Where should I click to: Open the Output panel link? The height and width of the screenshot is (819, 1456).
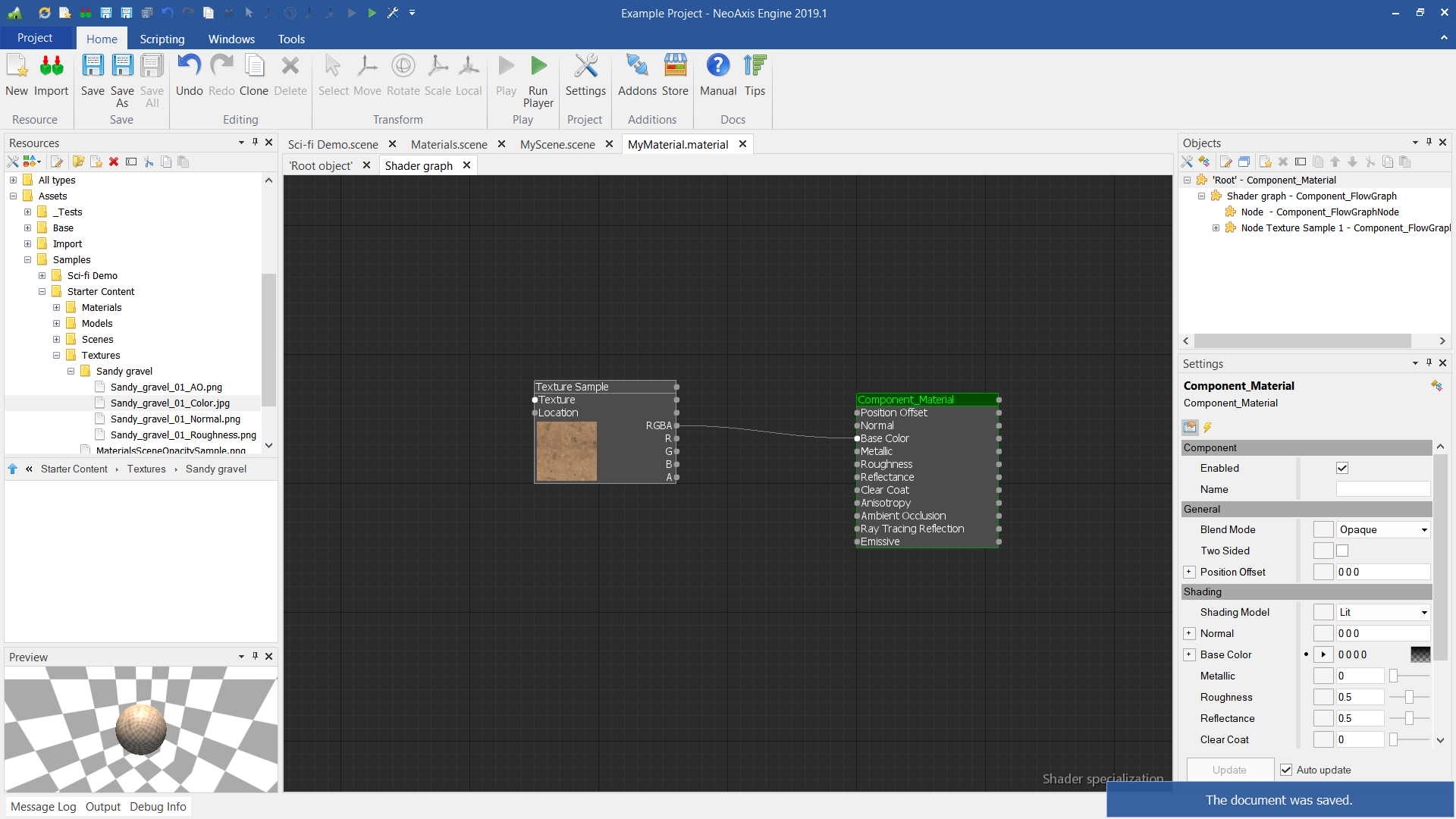(102, 807)
